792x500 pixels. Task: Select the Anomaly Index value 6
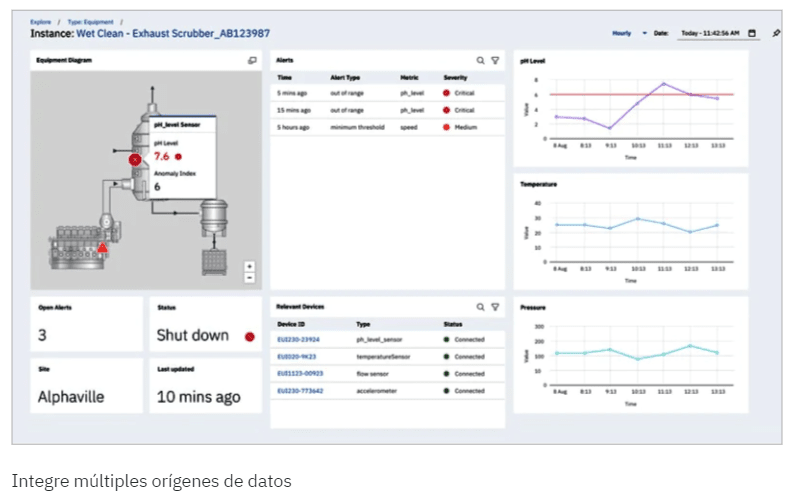(x=157, y=187)
